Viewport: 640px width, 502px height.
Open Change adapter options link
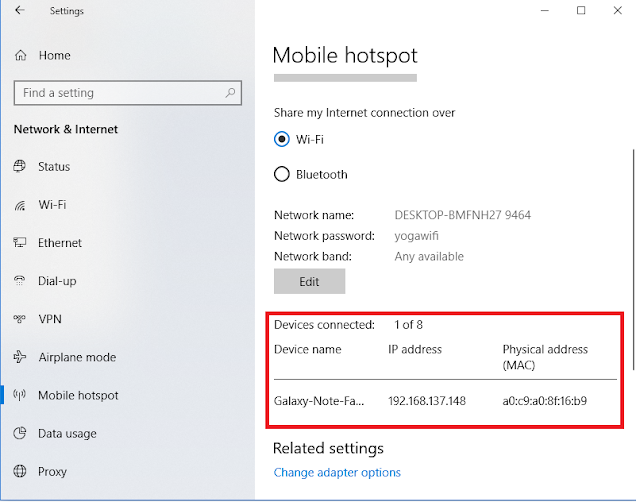(337, 472)
